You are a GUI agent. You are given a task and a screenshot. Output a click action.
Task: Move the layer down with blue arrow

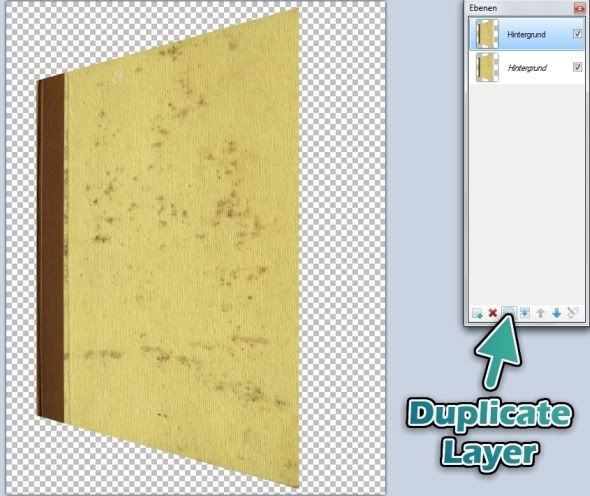point(557,313)
